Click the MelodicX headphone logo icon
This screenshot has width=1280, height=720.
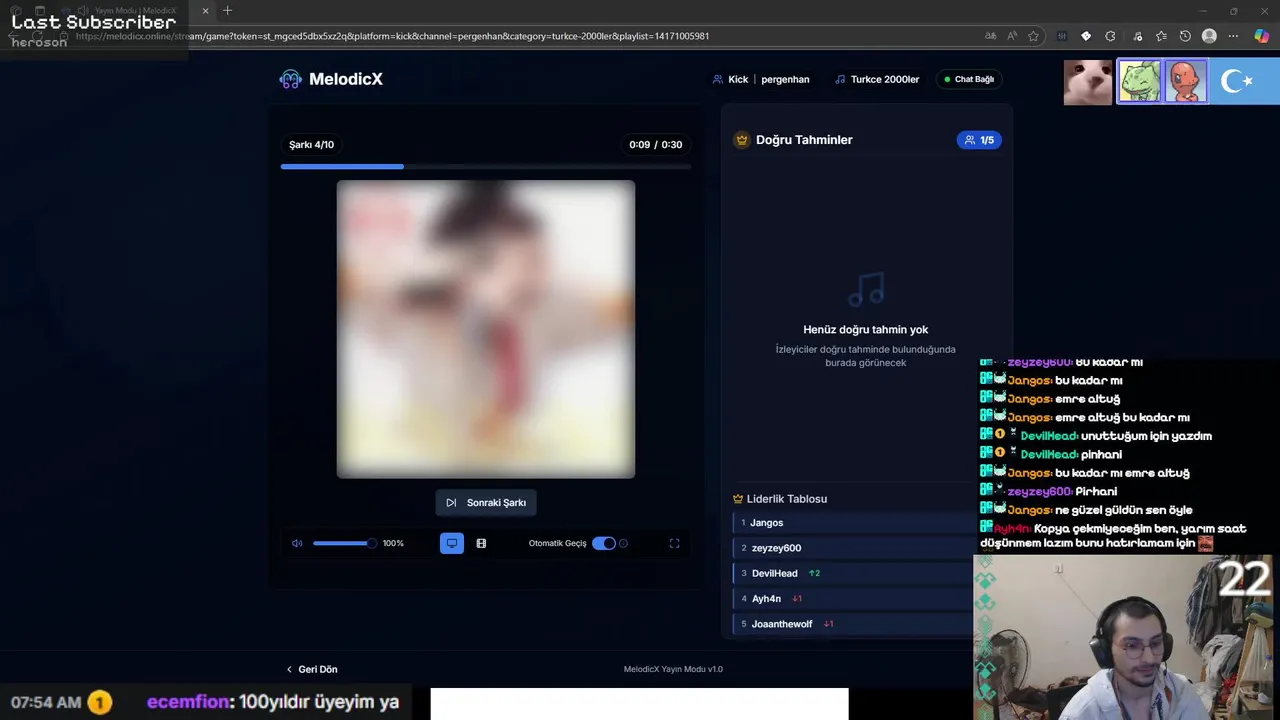tap(290, 79)
